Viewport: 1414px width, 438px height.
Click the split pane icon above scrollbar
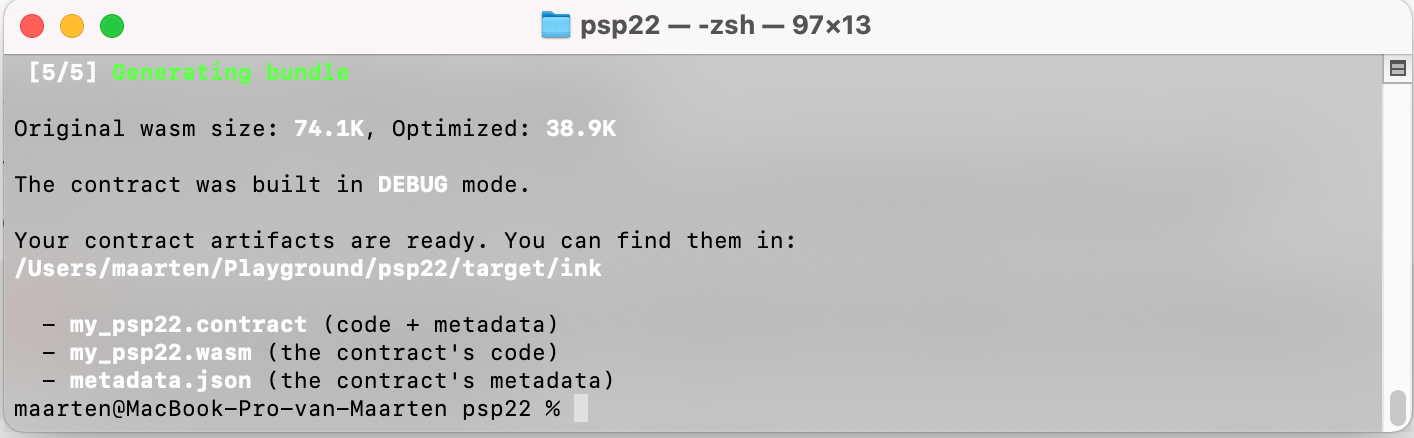1397,68
